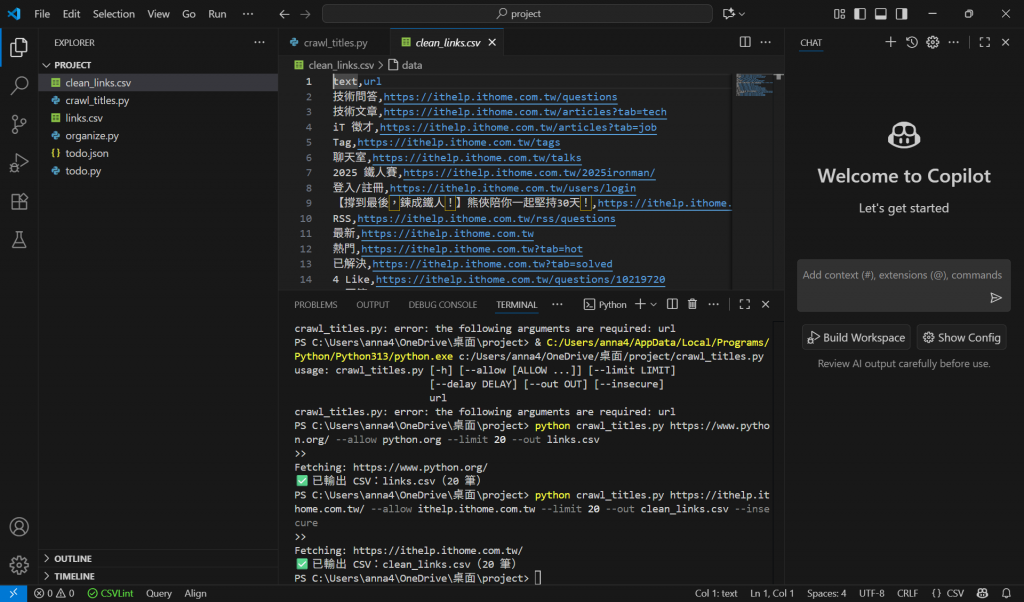Open the Testing flask view
This screenshot has width=1024, height=602.
[x=18, y=240]
